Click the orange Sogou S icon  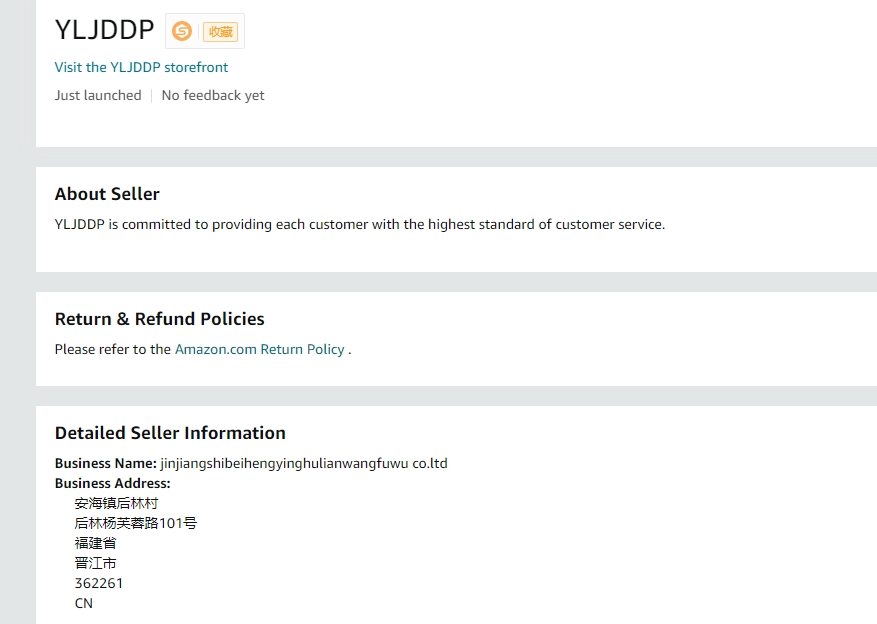[x=181, y=31]
